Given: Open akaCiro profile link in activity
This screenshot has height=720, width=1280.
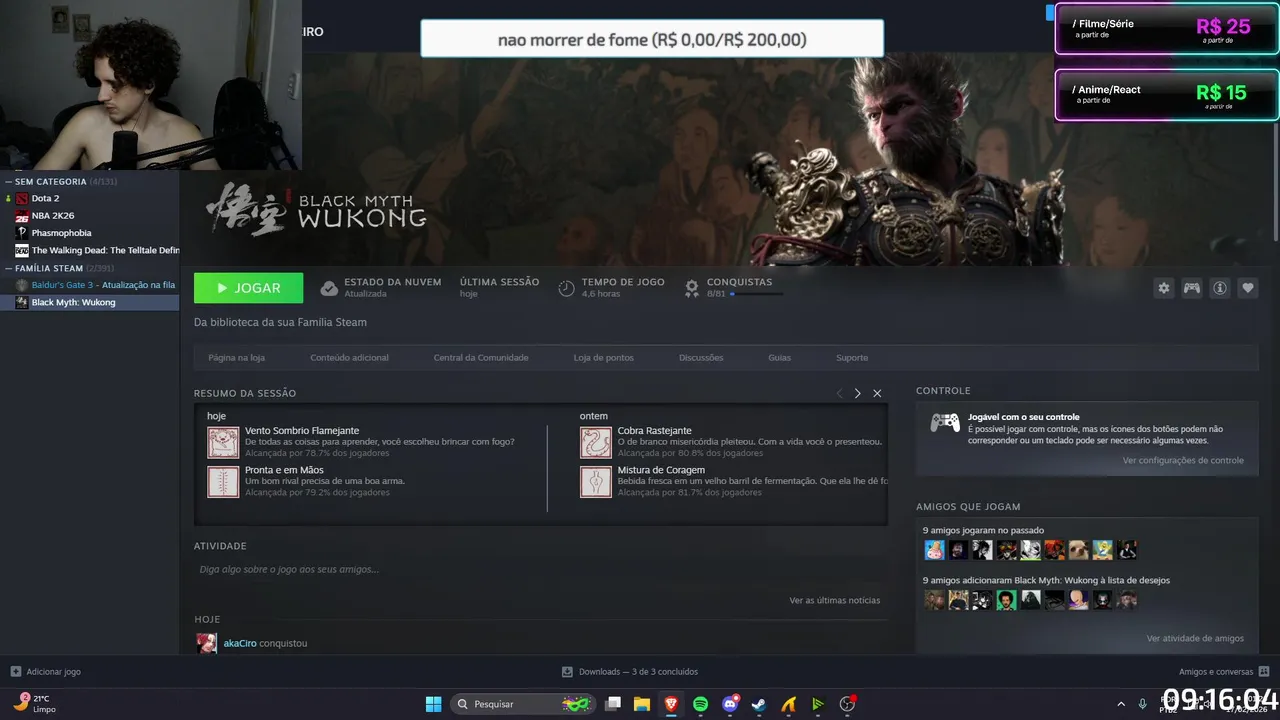Looking at the screenshot, I should pos(240,643).
